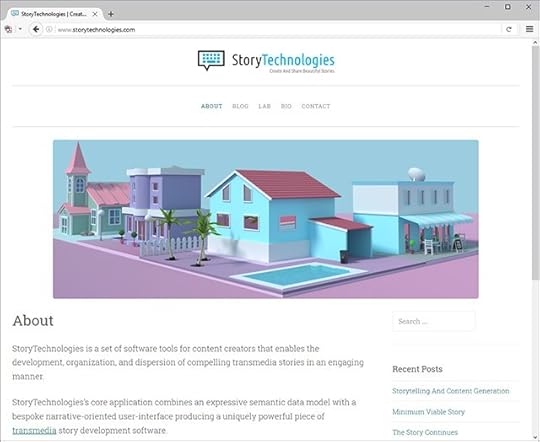Screen dimensions: 540x442
Task: Minimize the browser window
Action: 487,7
